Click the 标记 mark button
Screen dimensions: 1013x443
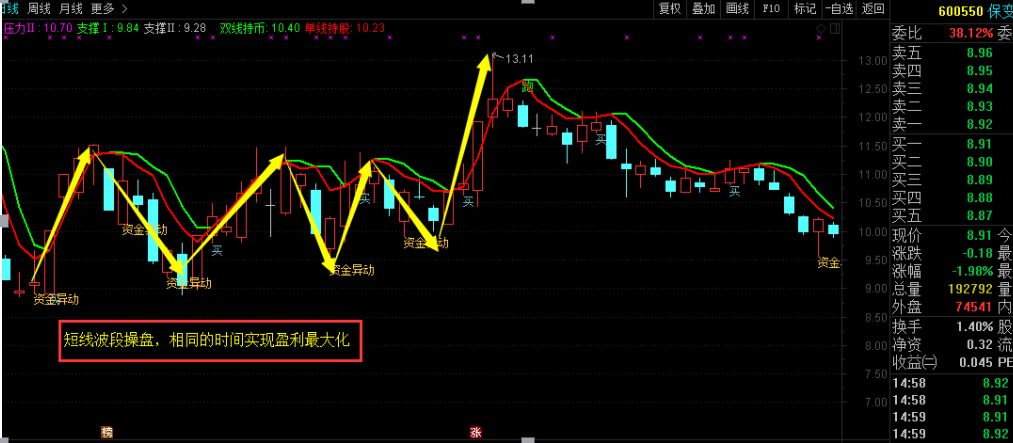[804, 8]
